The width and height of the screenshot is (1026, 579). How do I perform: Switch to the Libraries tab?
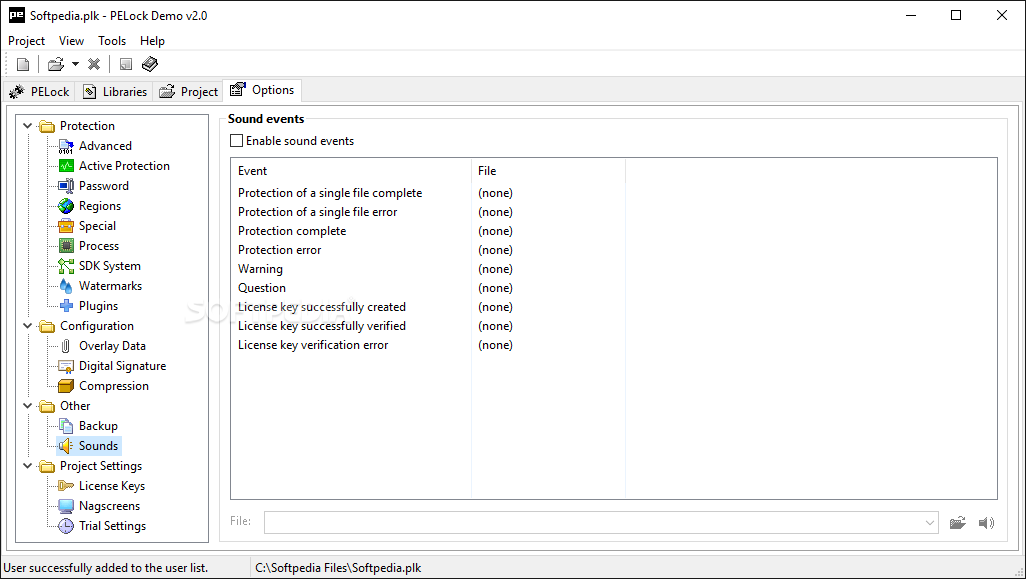115,92
